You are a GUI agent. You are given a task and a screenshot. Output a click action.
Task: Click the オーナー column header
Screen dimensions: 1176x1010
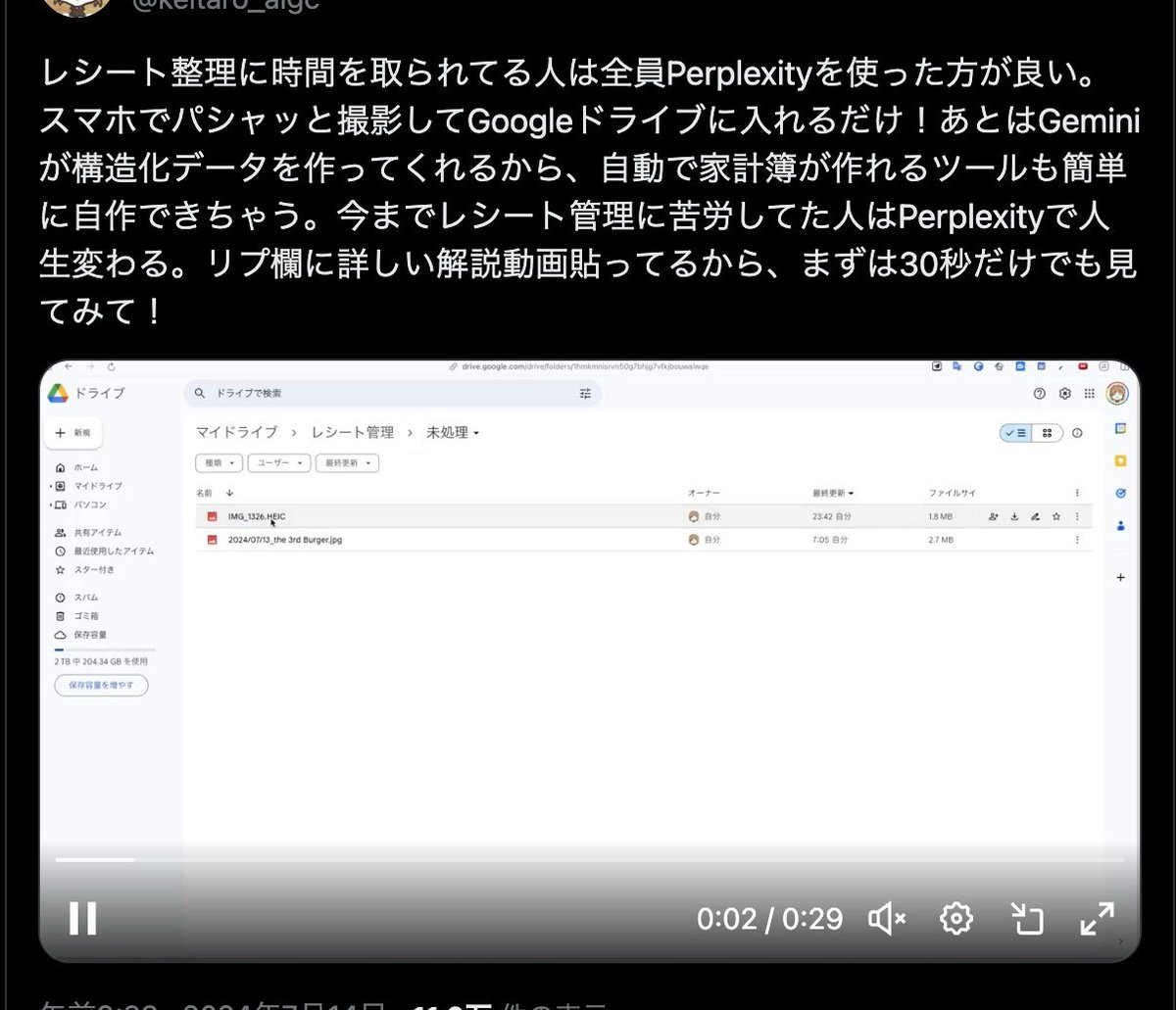[x=704, y=493]
